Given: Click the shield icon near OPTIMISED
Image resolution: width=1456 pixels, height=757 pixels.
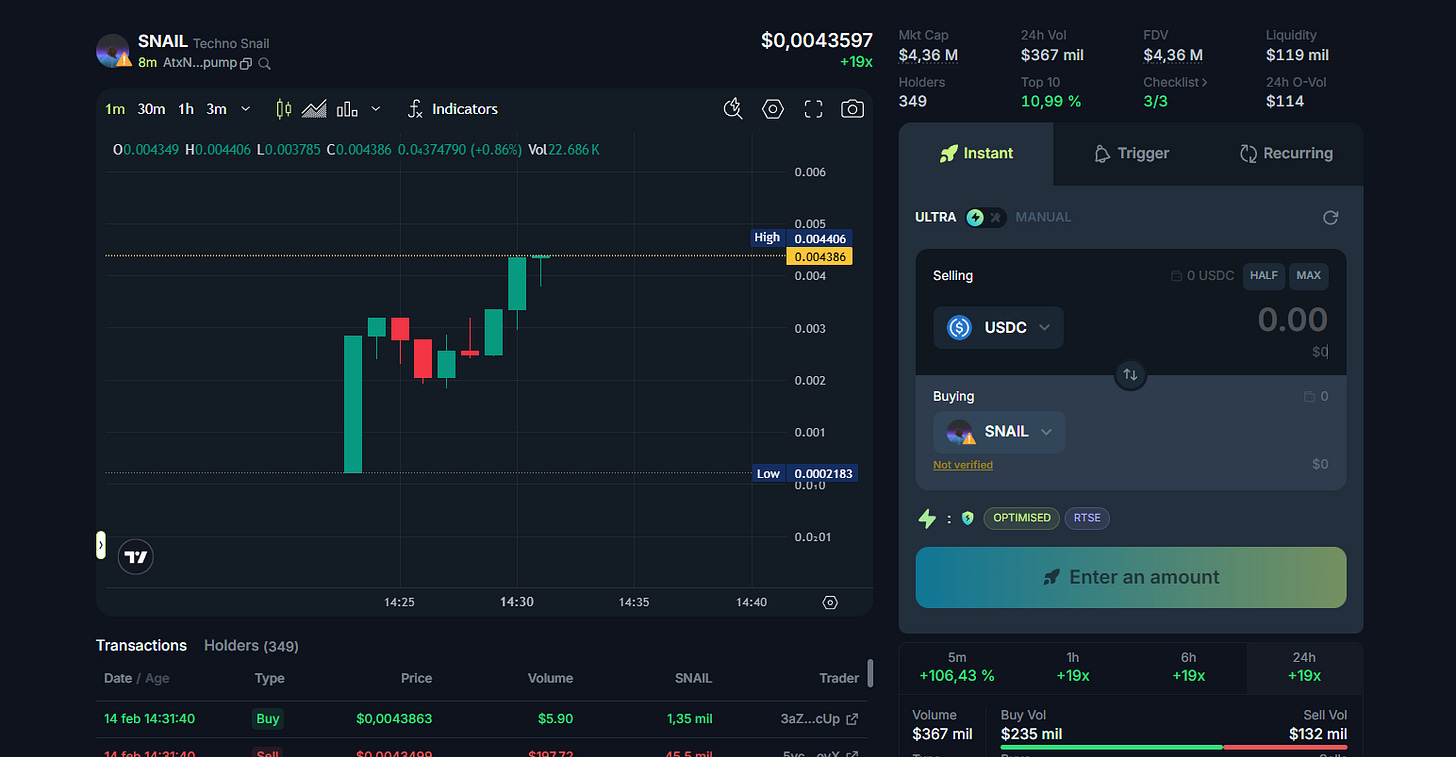Looking at the screenshot, I should [x=967, y=518].
